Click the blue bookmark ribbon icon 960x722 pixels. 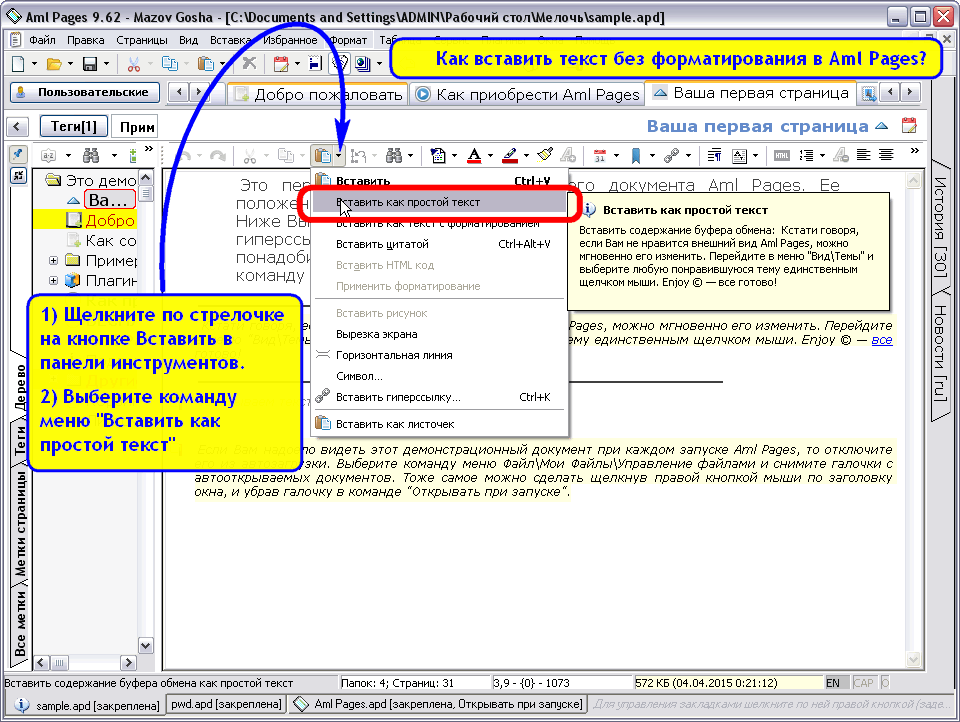click(x=636, y=156)
